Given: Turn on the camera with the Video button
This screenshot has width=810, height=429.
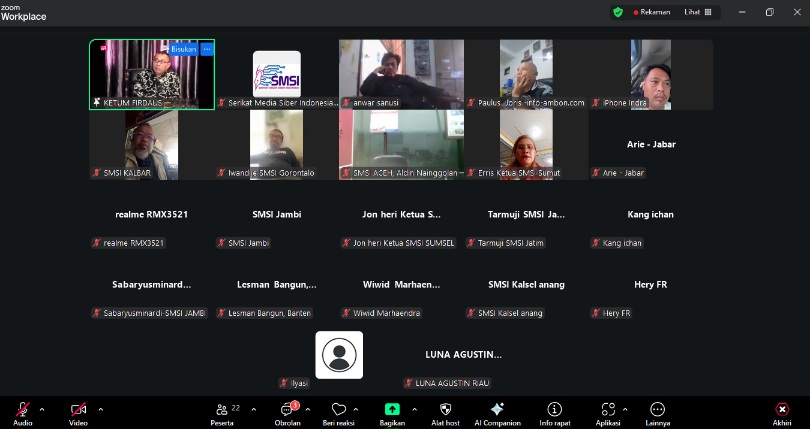Looking at the screenshot, I should coord(78,410).
